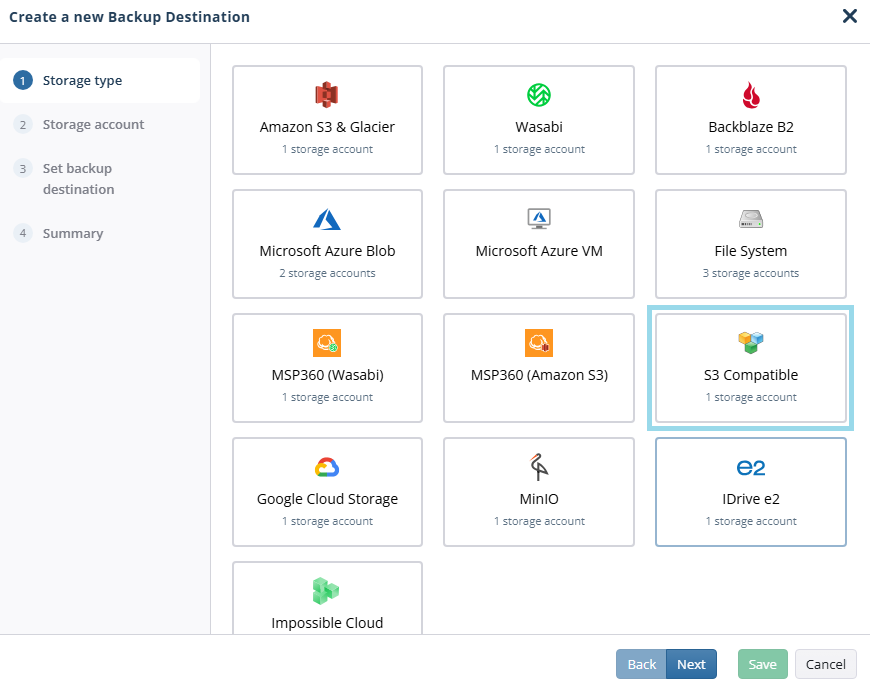This screenshot has height=689, width=870.
Task: Click the MSP360 (Wasabi) orange icon
Action: [x=327, y=343]
